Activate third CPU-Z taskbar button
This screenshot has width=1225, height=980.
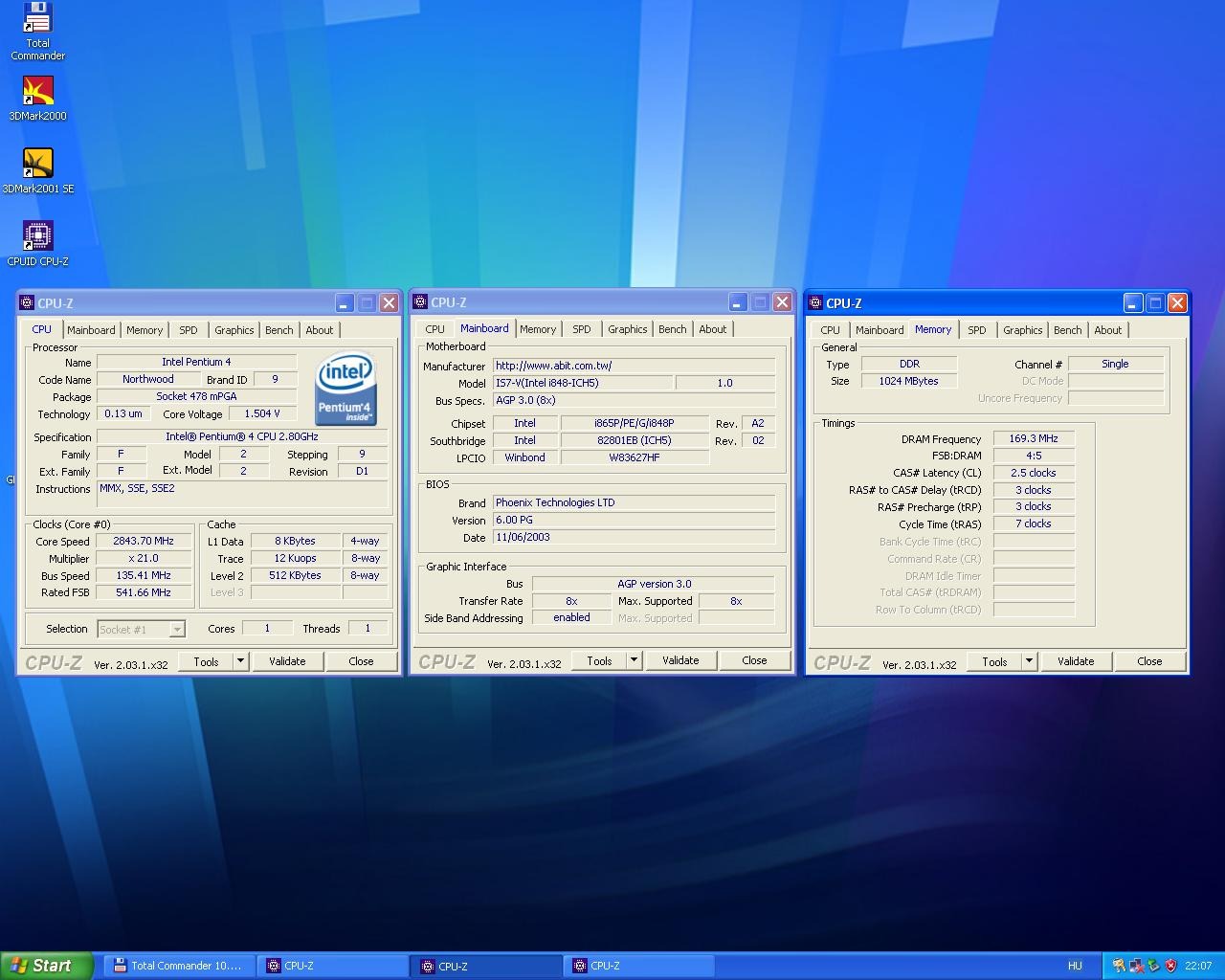tap(639, 966)
